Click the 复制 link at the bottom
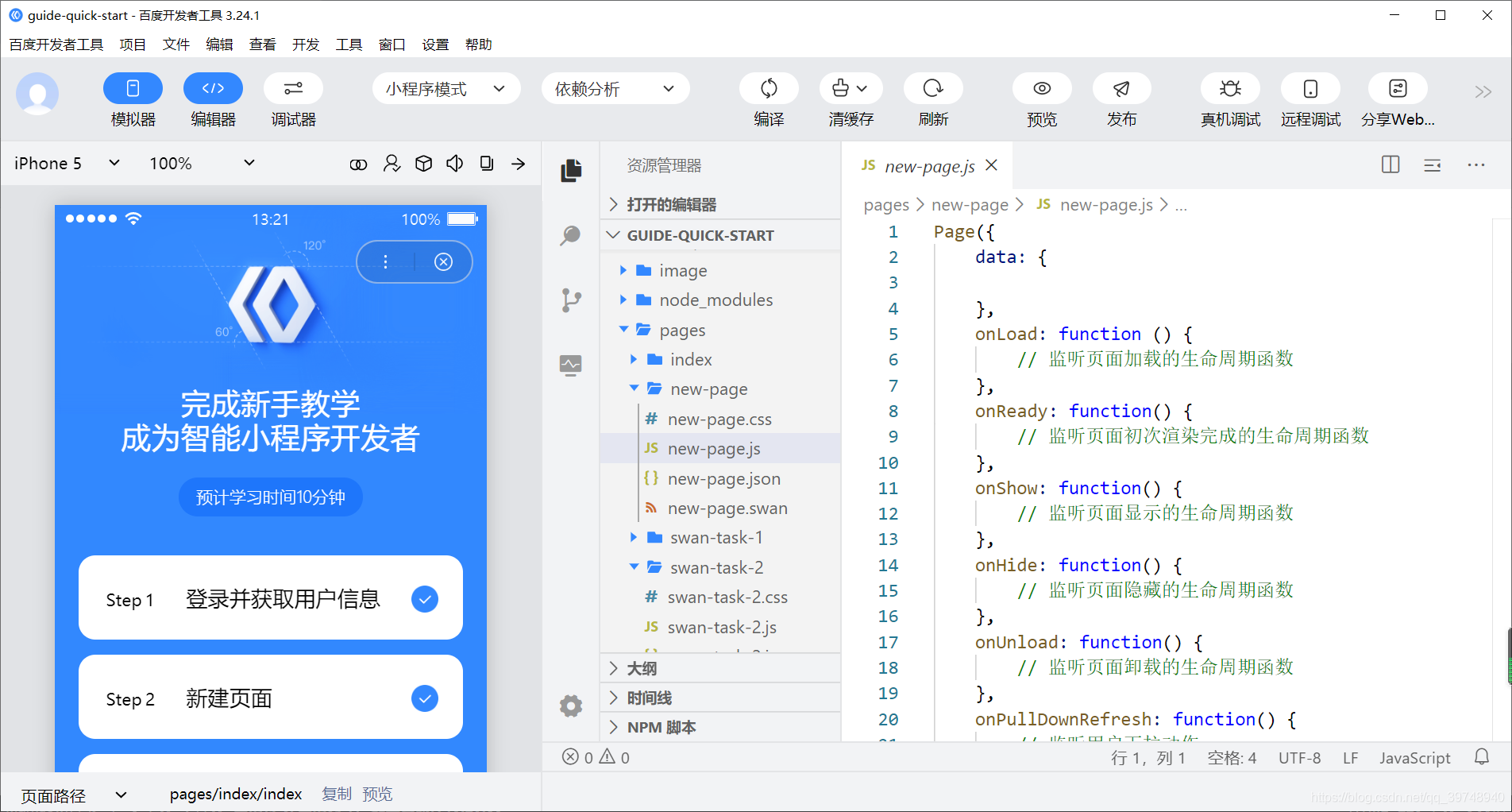The width and height of the screenshot is (1512, 812). tap(337, 793)
